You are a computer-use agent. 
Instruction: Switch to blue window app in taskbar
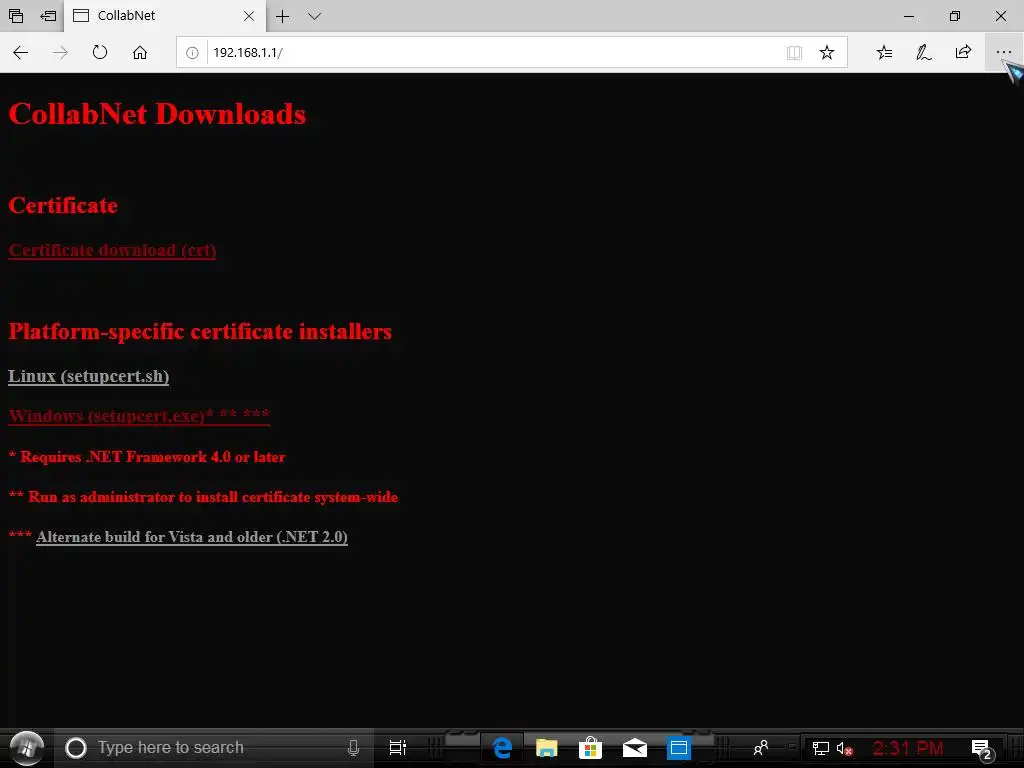[679, 748]
